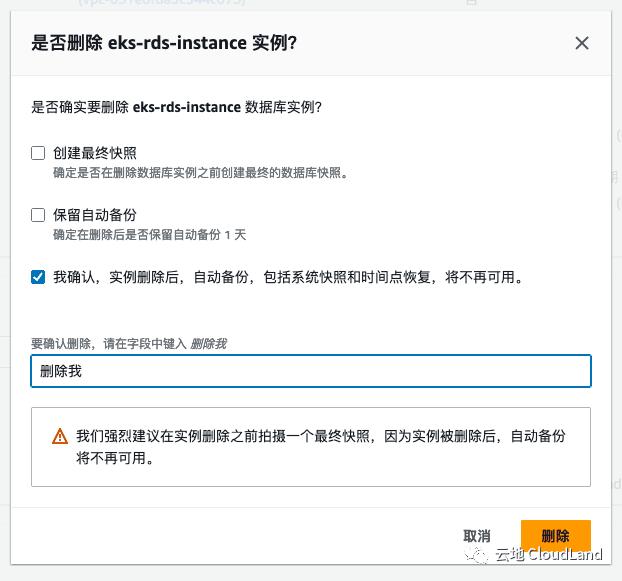This screenshot has width=622, height=581.
Task: Tick the 保留自动备份 checkbox
Action: click(x=38, y=215)
